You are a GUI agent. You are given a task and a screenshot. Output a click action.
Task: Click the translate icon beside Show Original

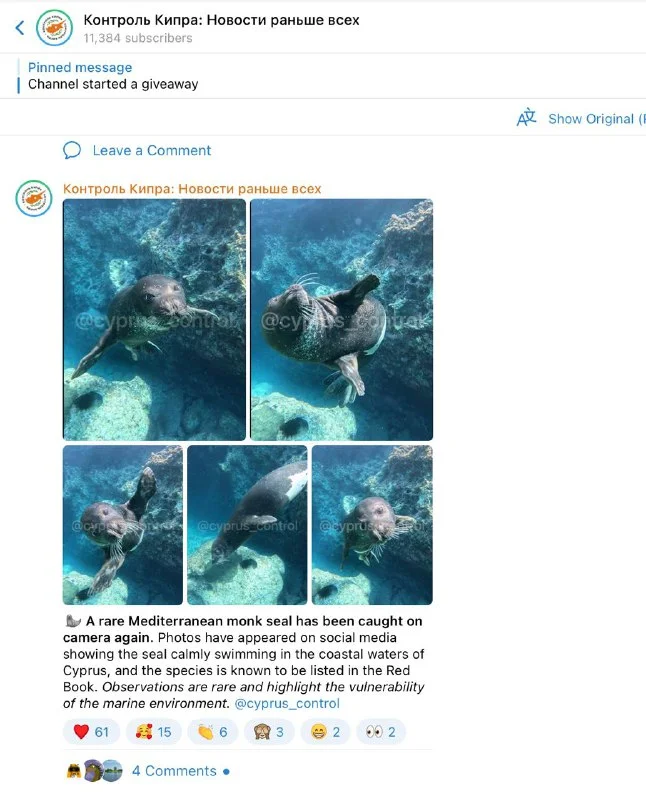point(527,118)
